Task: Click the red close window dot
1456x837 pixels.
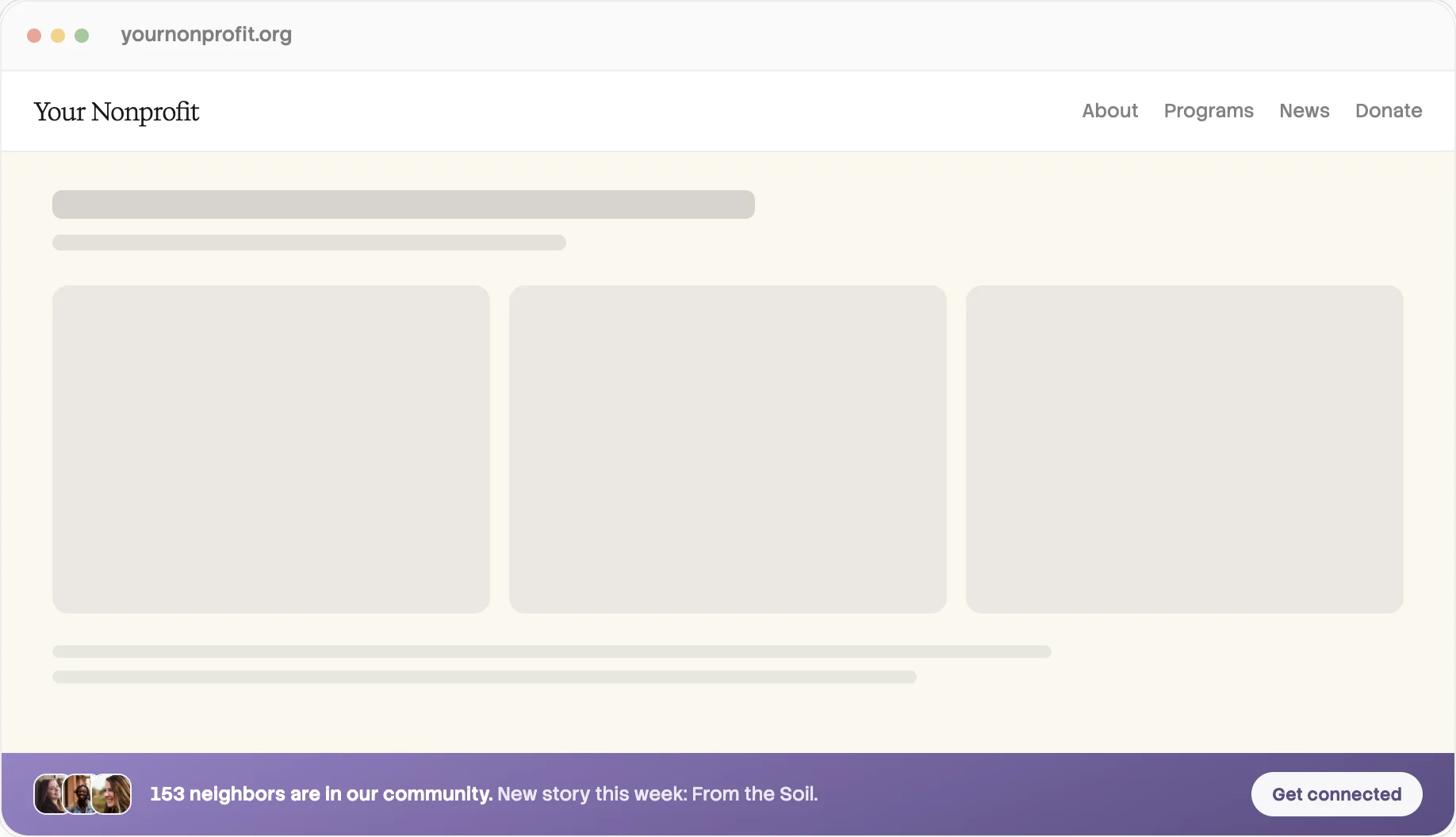Action: tap(34, 36)
